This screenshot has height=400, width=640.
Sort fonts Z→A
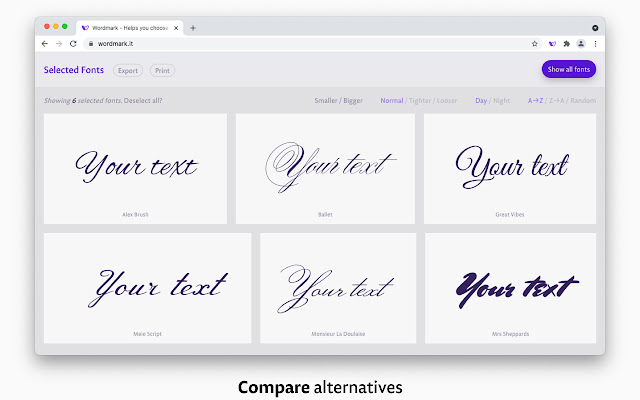(557, 100)
